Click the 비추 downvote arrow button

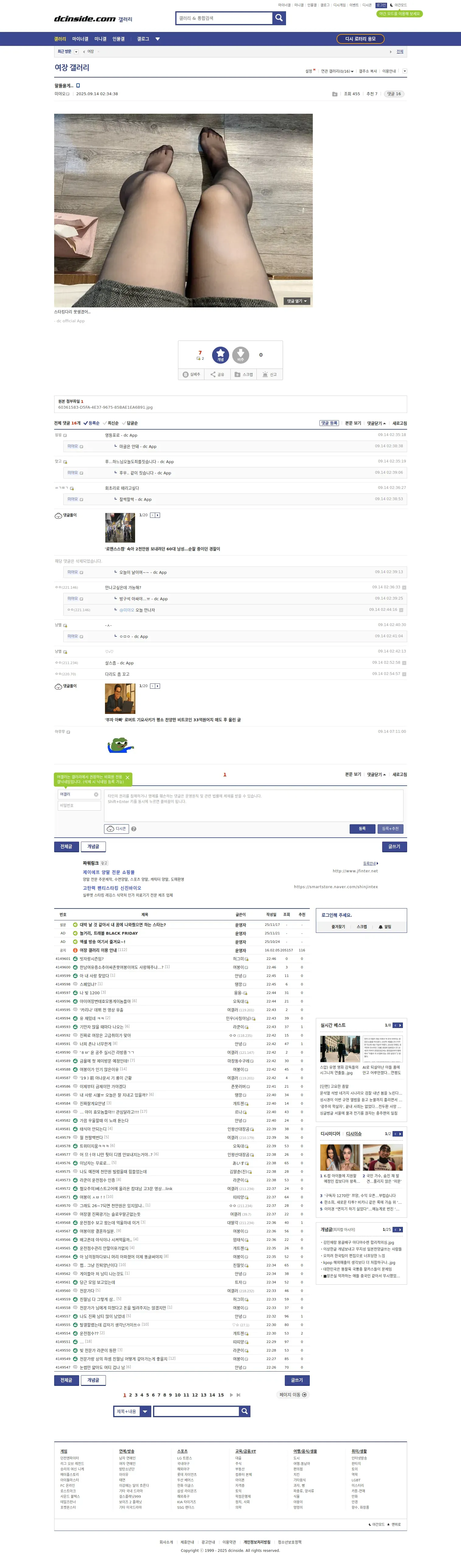tap(241, 355)
